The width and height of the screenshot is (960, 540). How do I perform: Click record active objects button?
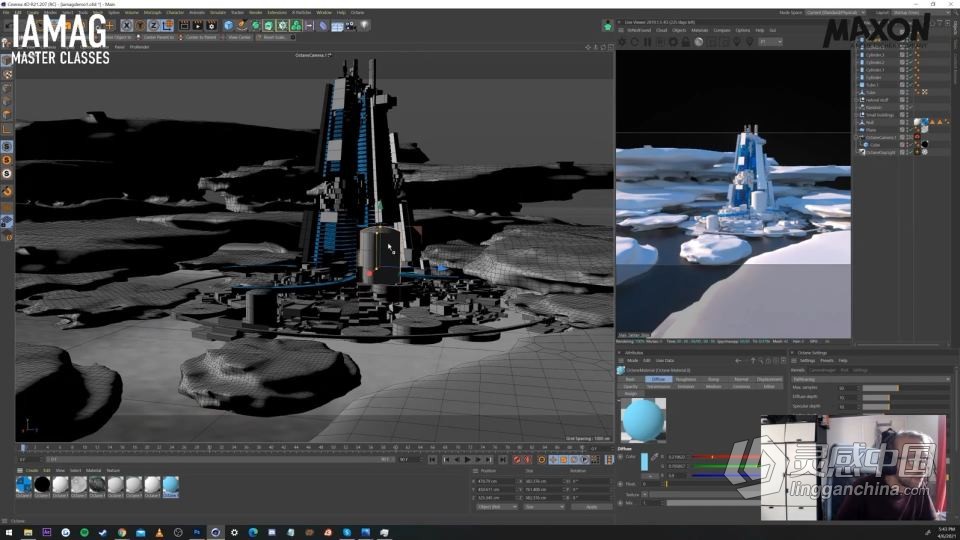[x=517, y=459]
